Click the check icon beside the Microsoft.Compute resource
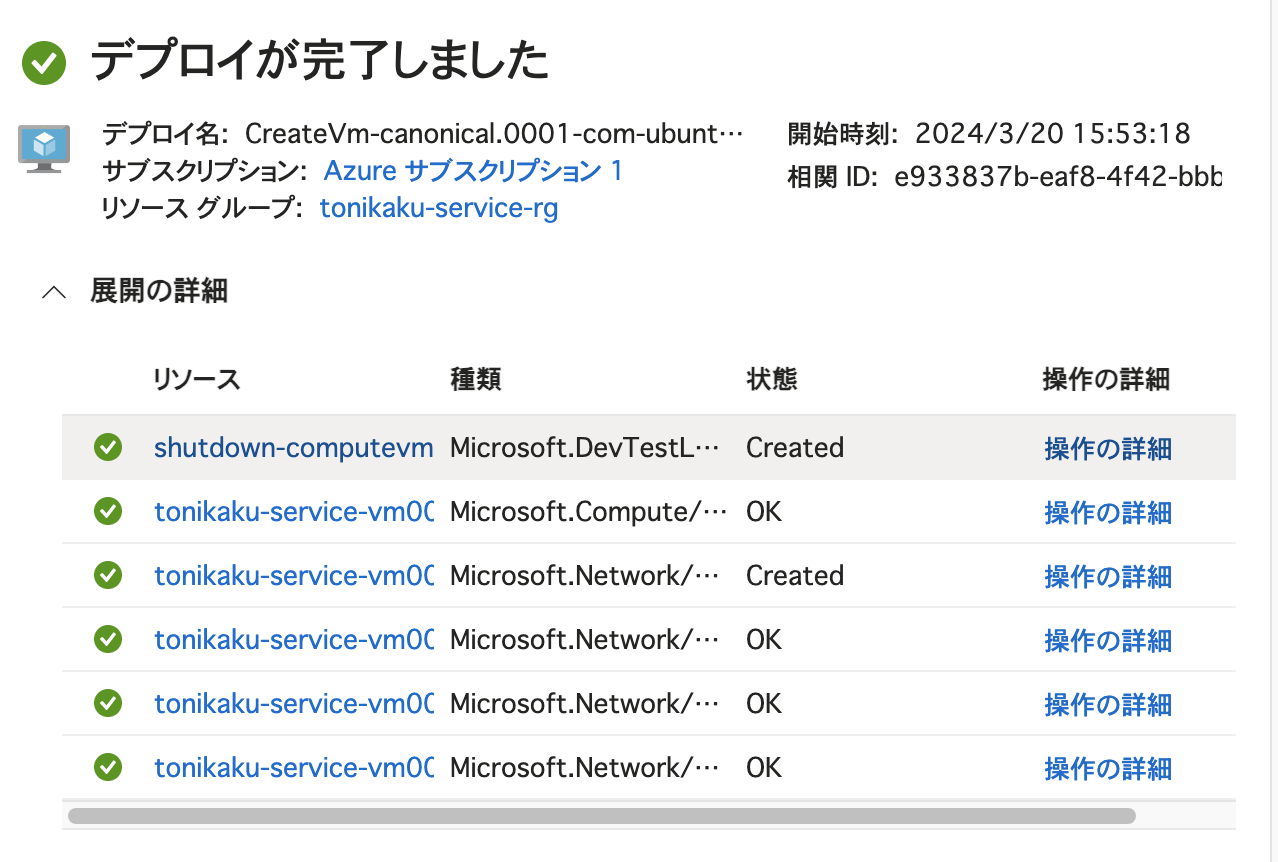The width and height of the screenshot is (1278, 862). point(108,511)
